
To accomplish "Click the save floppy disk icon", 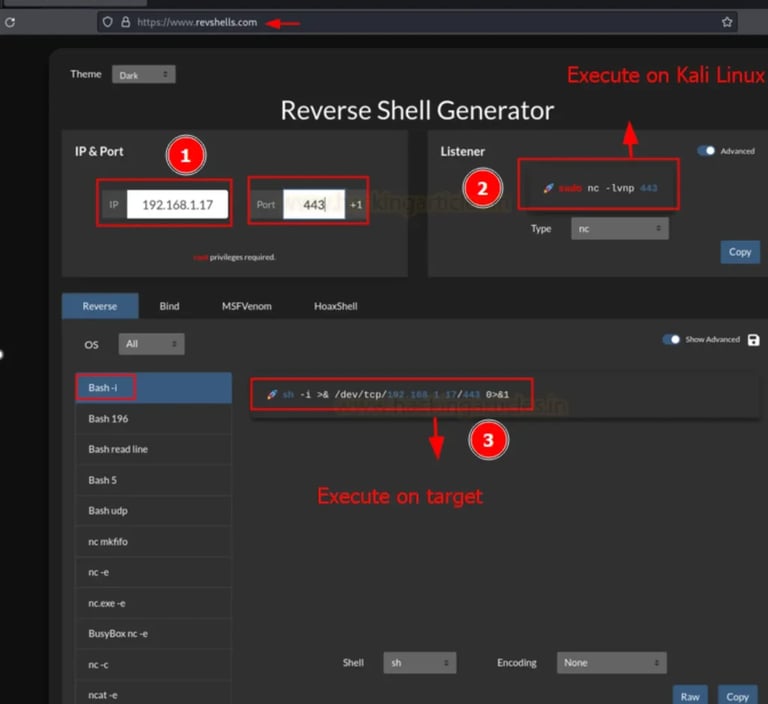I will 753,340.
